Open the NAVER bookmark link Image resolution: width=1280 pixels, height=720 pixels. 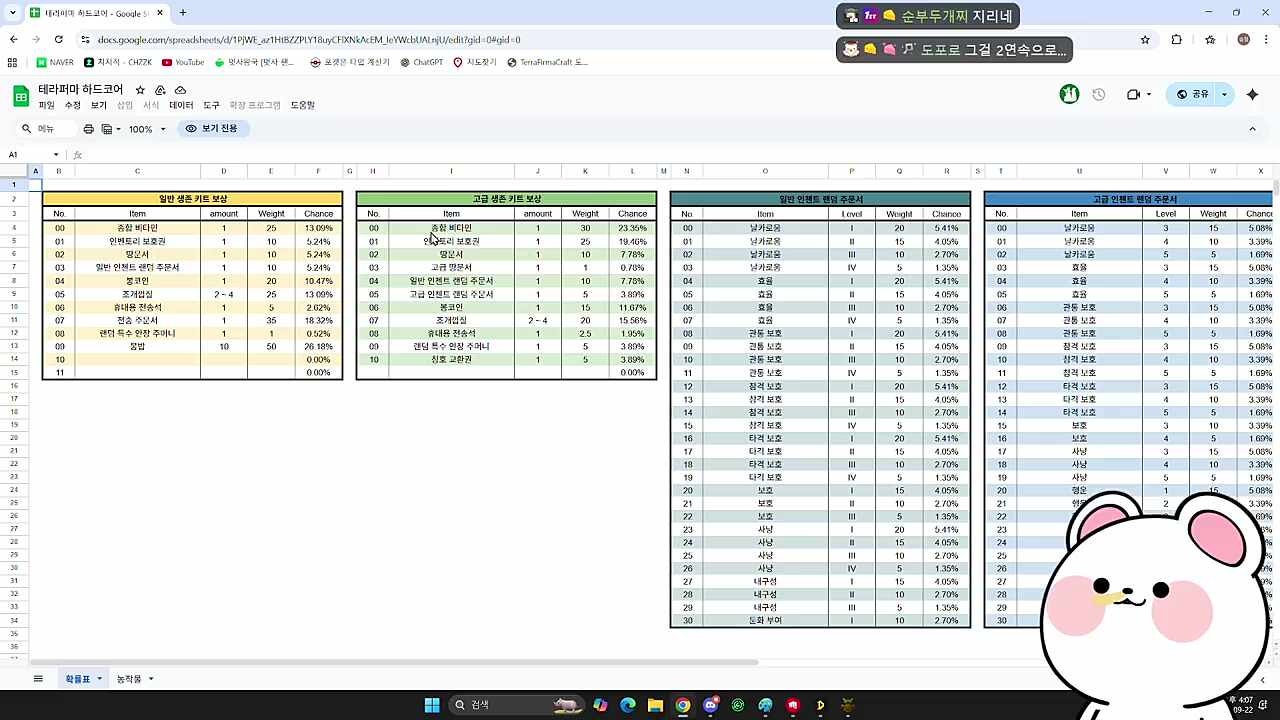(x=55, y=62)
